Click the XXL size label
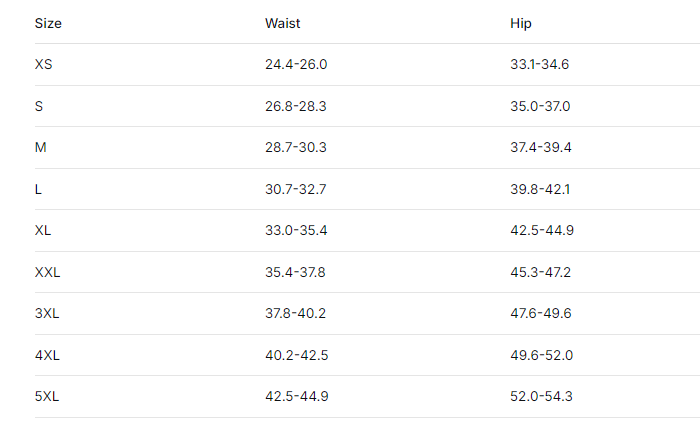This screenshot has width=700, height=422. 48,272
